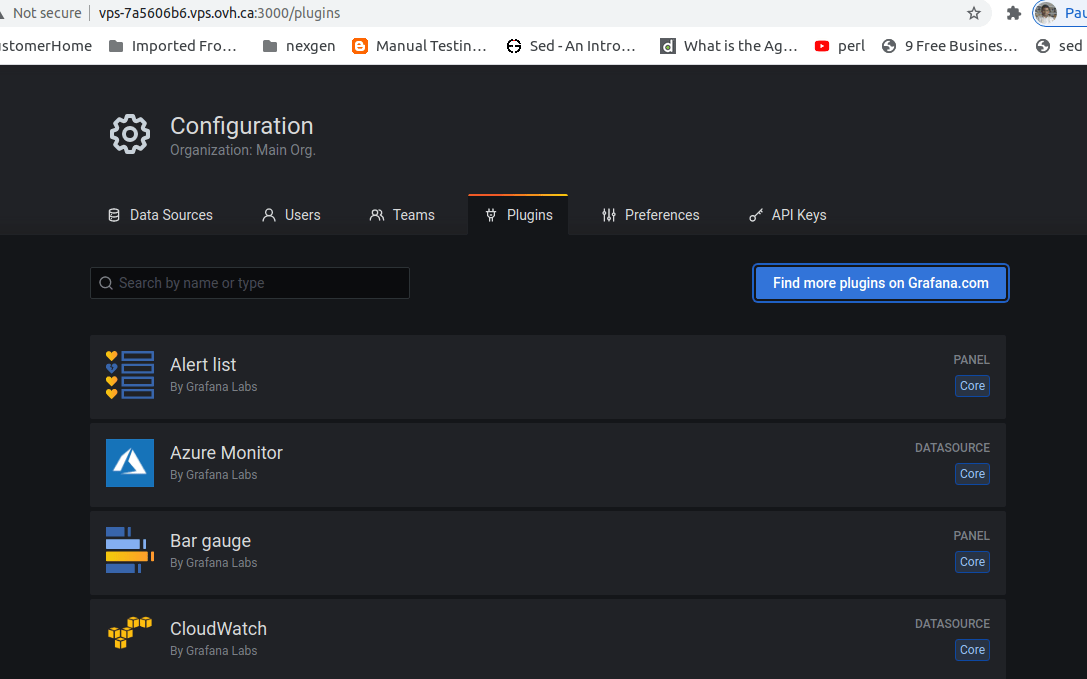Click the Alert list plugin icon

coord(130,375)
